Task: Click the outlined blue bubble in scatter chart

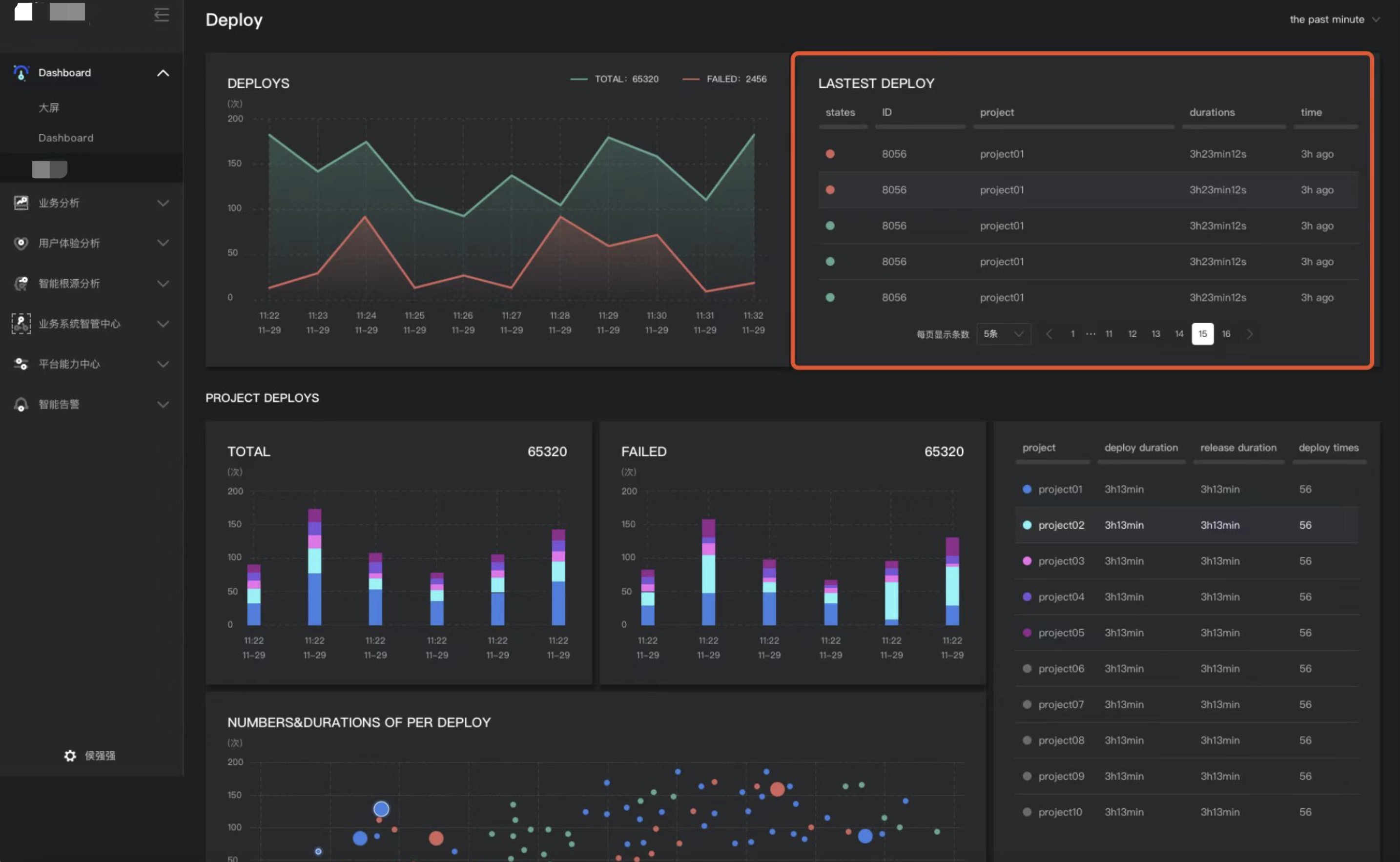Action: [381, 809]
